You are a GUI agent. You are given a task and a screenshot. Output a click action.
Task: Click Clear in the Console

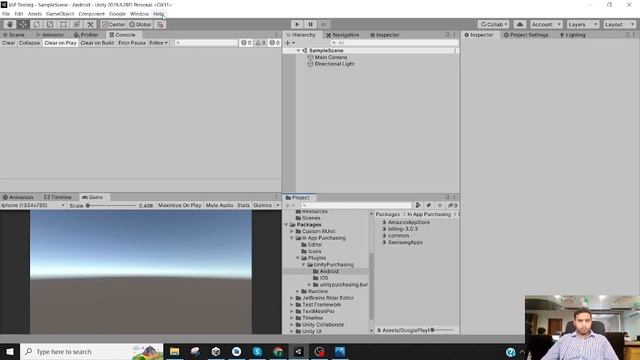(8, 43)
